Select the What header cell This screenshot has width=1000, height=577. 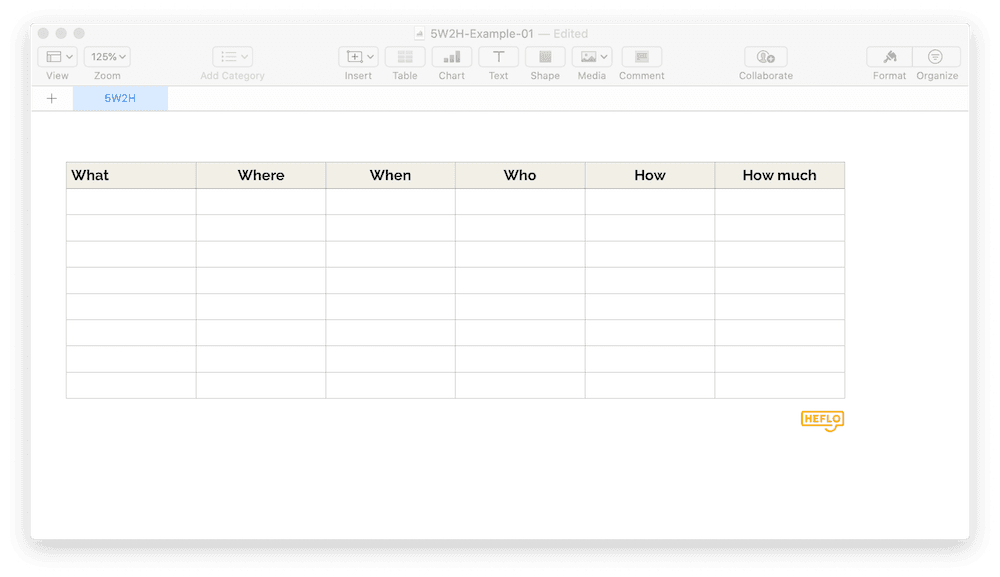[130, 175]
